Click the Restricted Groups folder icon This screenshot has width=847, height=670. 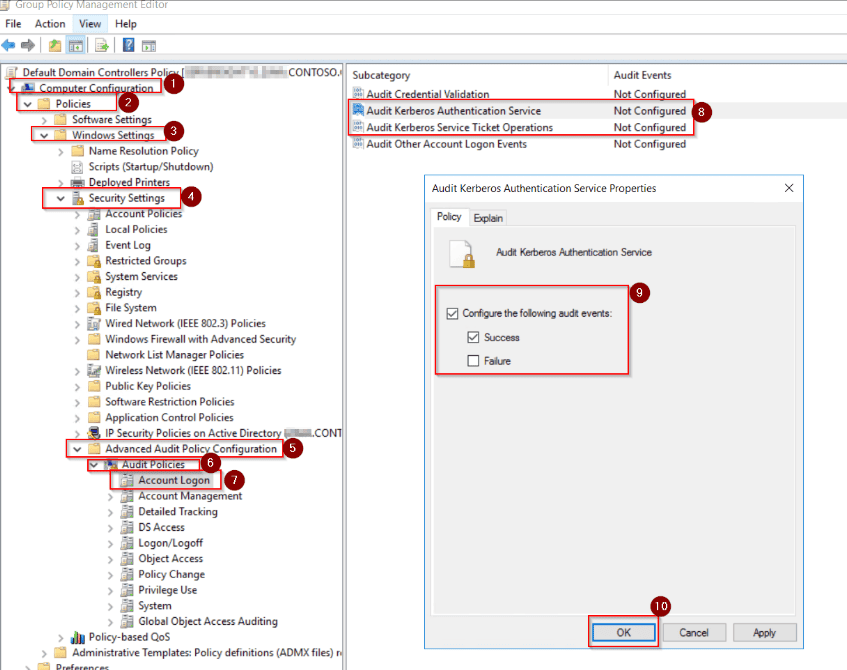94,261
